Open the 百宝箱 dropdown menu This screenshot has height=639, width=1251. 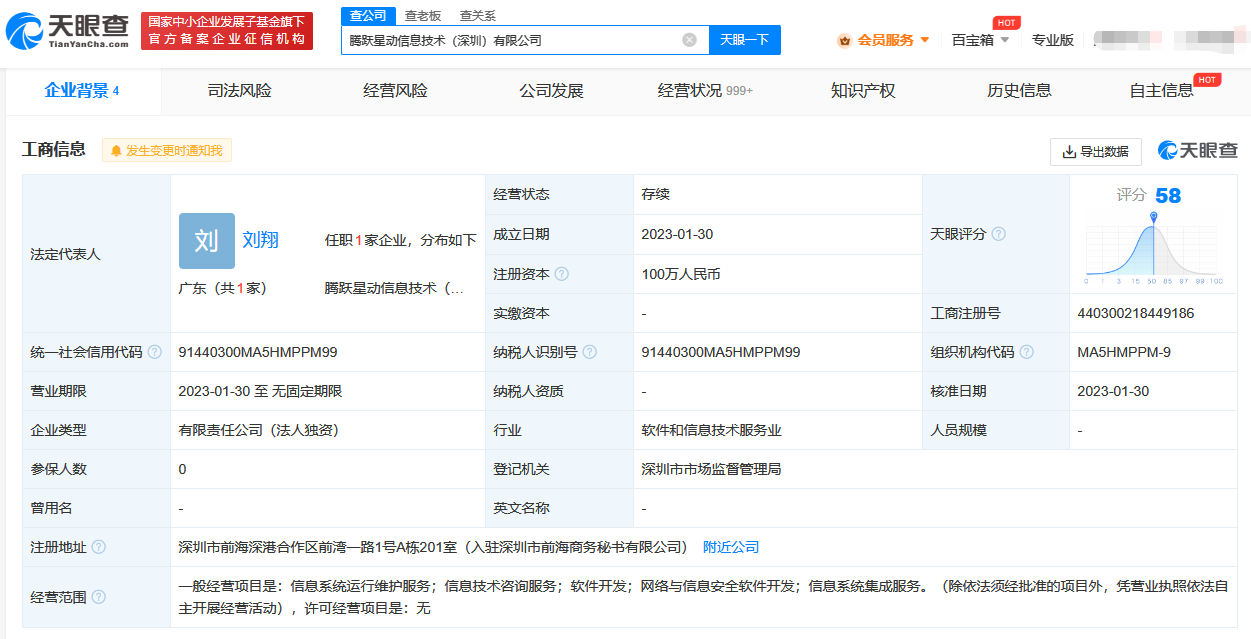pyautogui.click(x=980, y=40)
